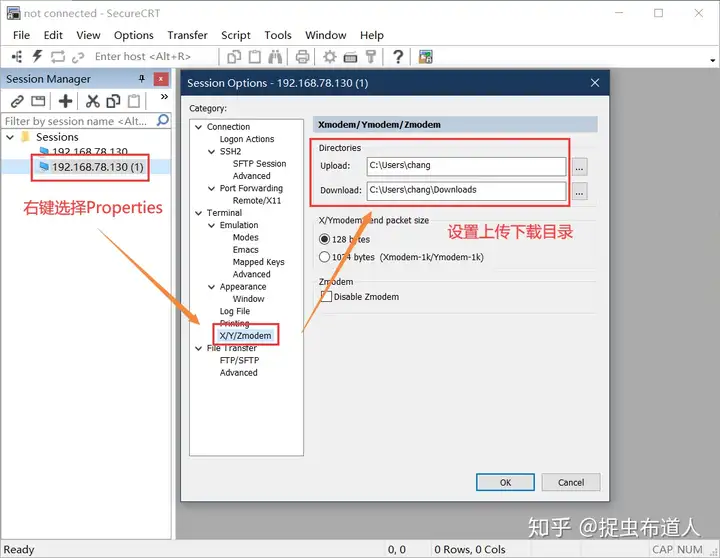Select Logon Actions category

(x=247, y=139)
